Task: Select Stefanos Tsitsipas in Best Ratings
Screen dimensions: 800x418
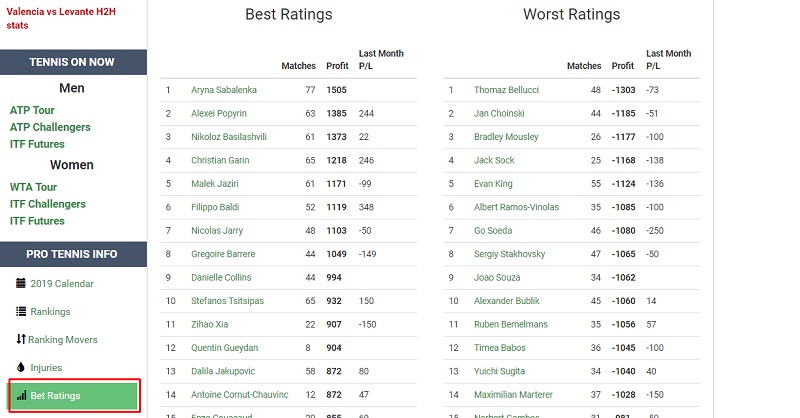Action: tap(227, 301)
